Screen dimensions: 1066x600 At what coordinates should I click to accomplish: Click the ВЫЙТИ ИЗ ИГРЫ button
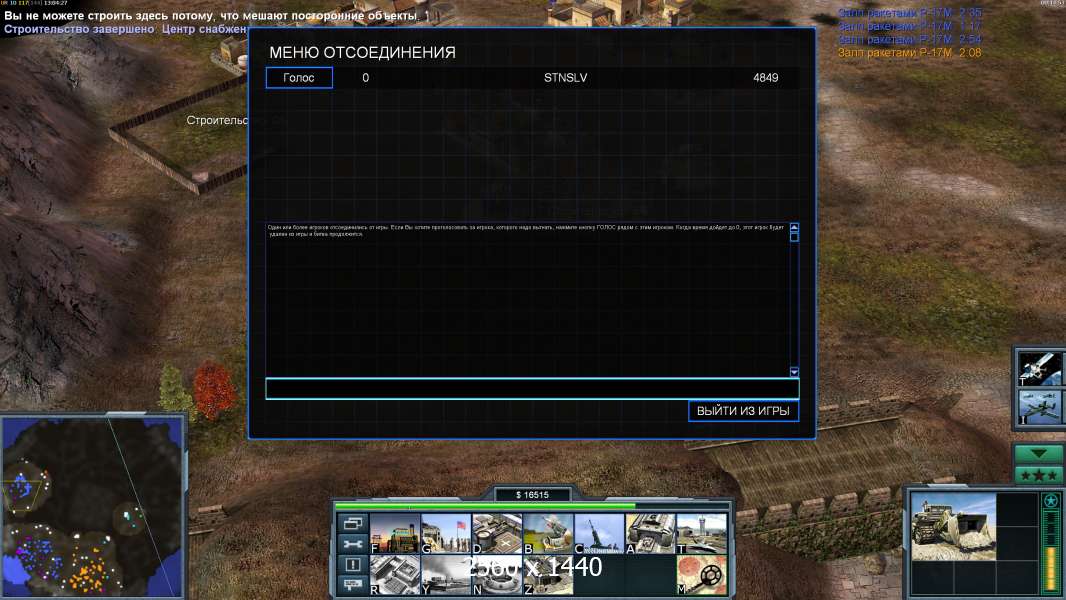(x=743, y=410)
